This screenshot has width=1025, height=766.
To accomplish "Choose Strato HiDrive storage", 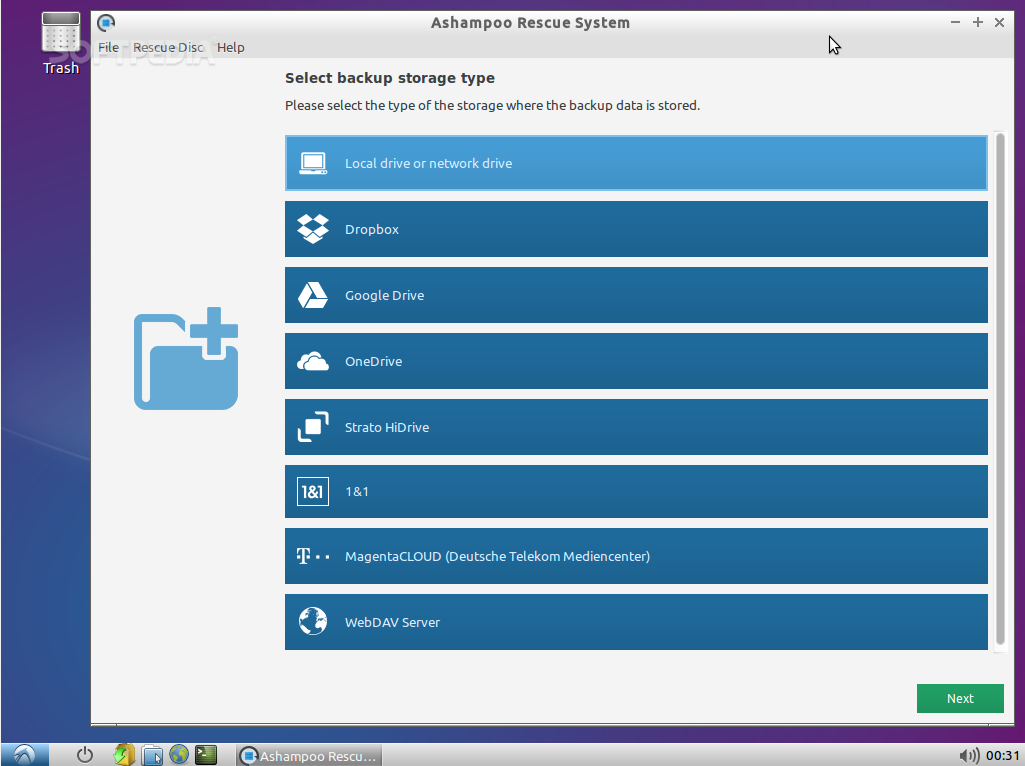I will pos(636,427).
